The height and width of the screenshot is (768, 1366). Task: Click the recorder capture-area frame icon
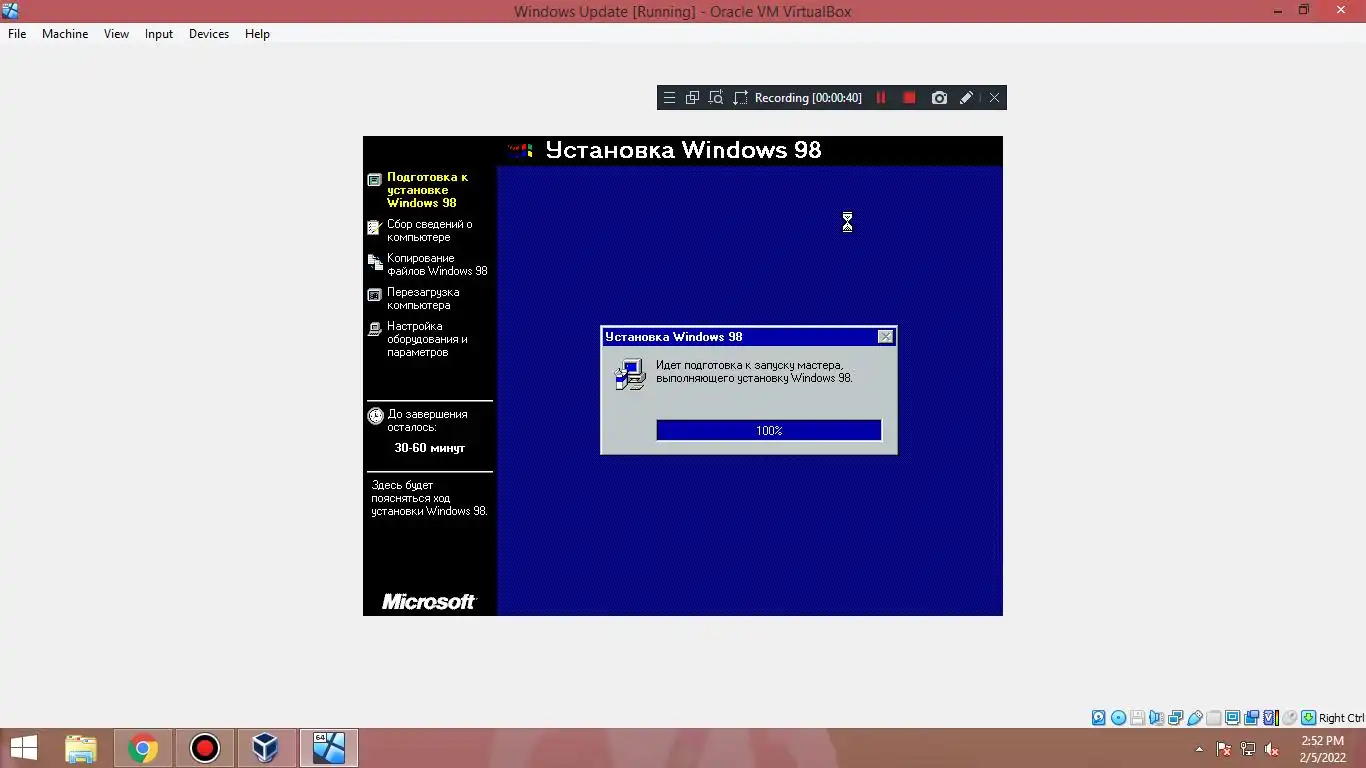click(x=741, y=98)
